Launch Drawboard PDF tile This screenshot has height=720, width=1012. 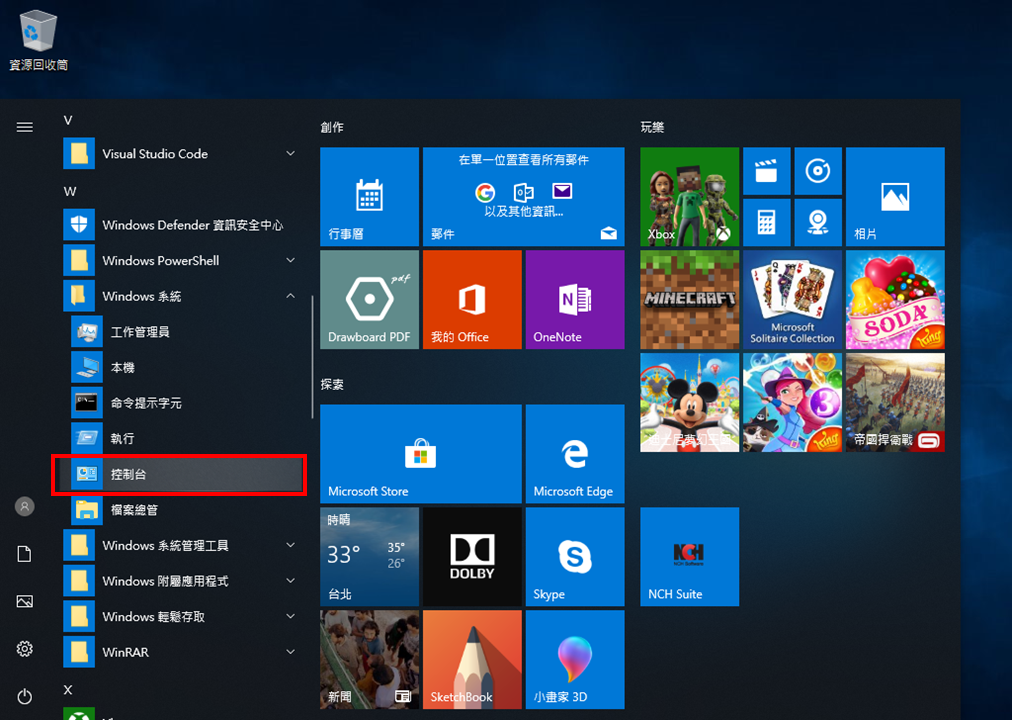(x=369, y=299)
